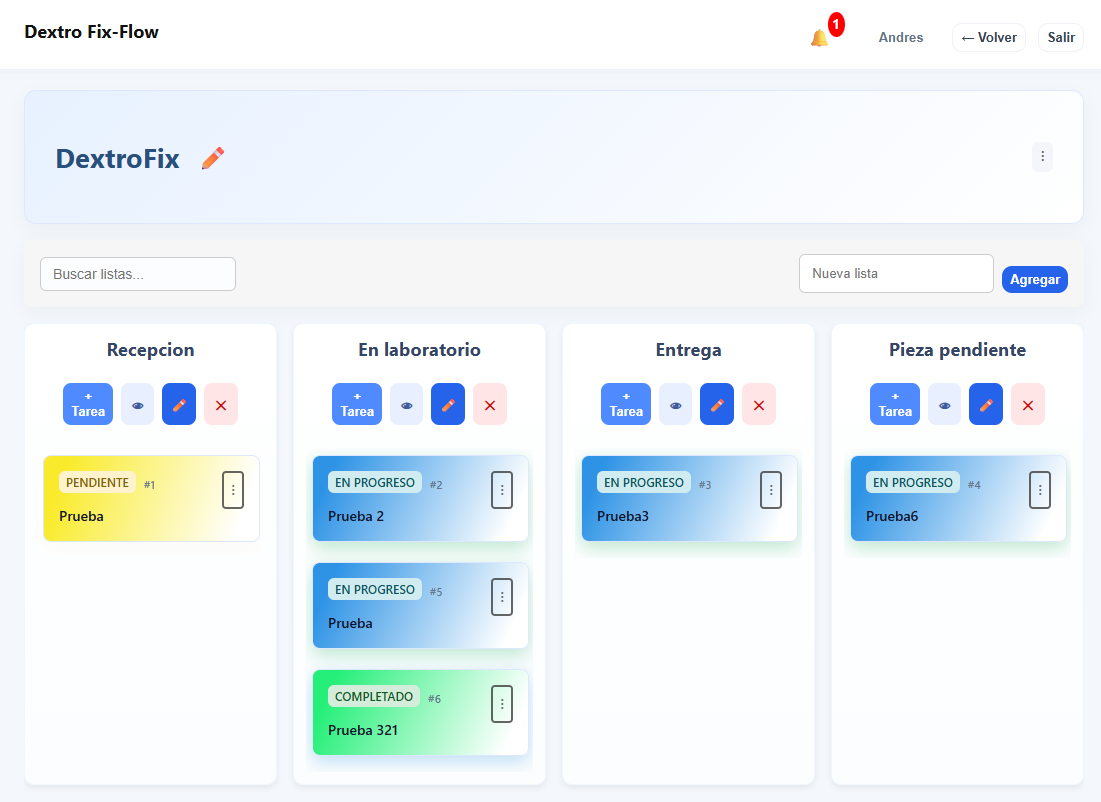The width and height of the screenshot is (1101, 802).
Task: Delete the Entrega list with X icon
Action: tap(759, 405)
